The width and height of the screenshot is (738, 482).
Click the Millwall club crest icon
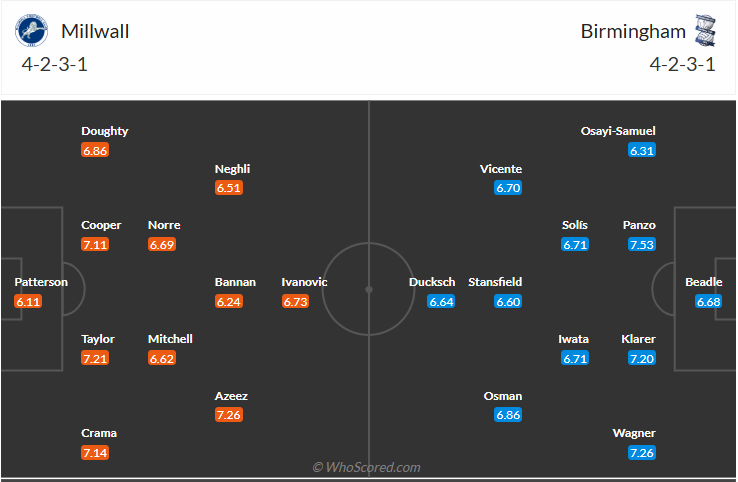click(31, 31)
